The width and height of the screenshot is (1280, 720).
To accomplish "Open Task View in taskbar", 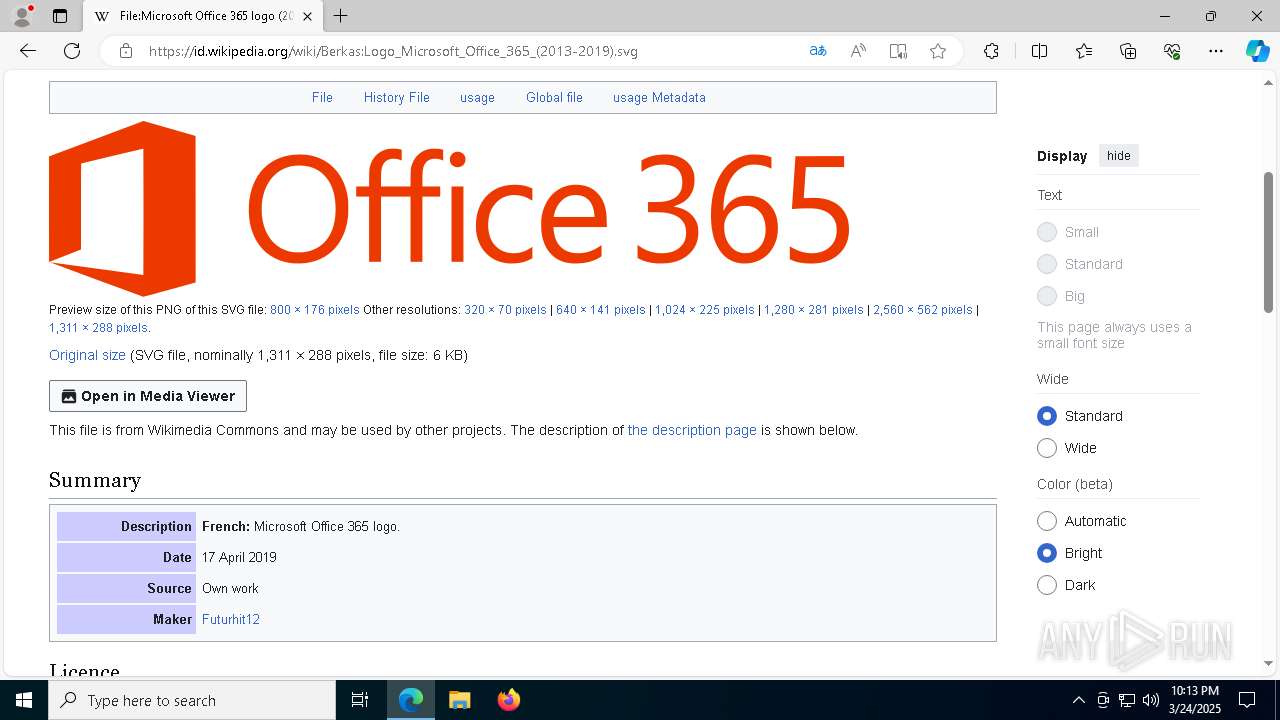I will [360, 700].
